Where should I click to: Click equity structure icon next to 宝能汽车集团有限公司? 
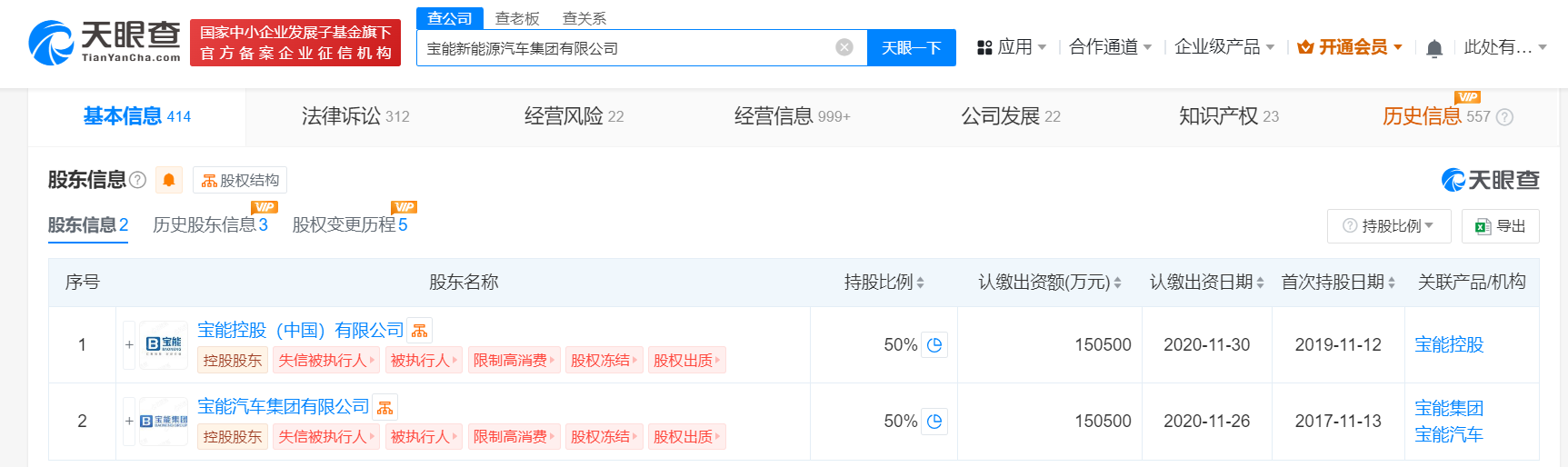pos(385,407)
